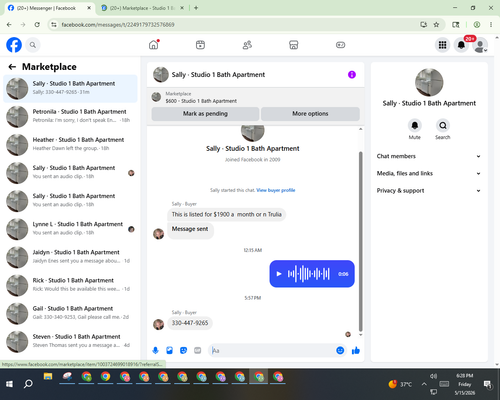500x400 pixels.
Task: Click the large profile picture in right panel
Action: tap(429, 83)
